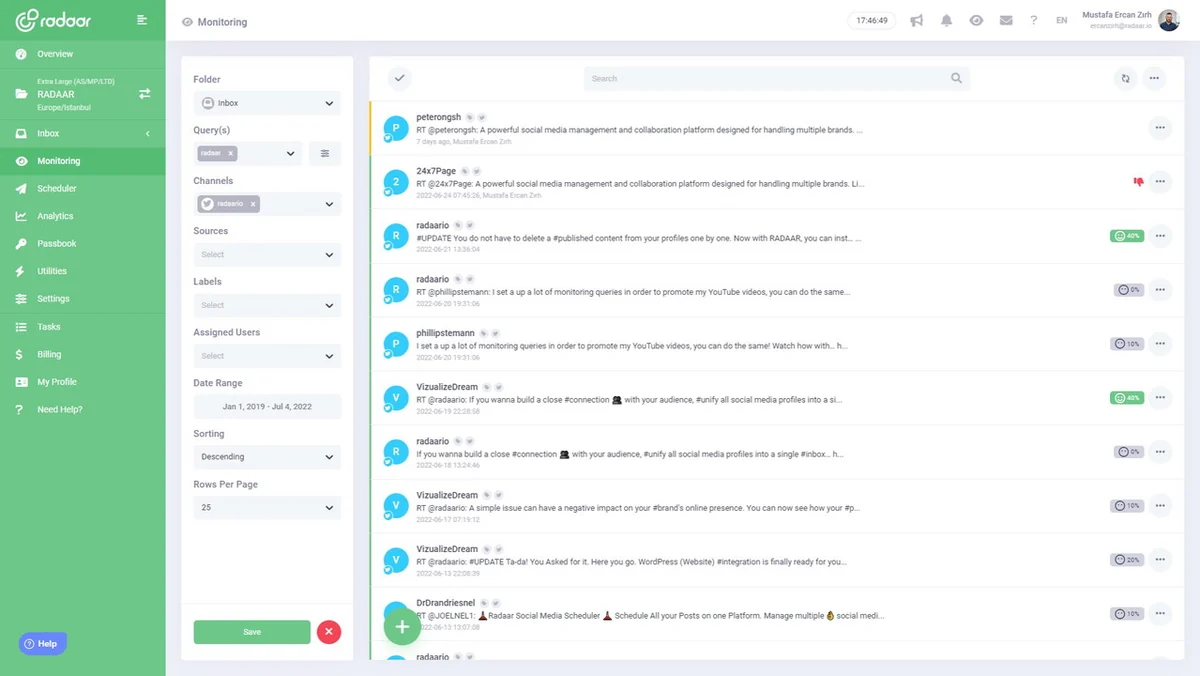1200x676 pixels.
Task: Open the Sorting Descending dropdown
Action: (x=267, y=457)
